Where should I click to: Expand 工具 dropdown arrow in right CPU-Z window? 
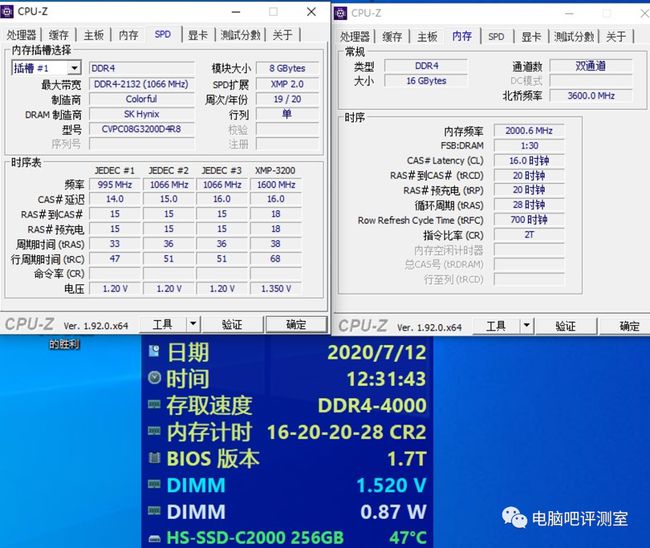(527, 326)
